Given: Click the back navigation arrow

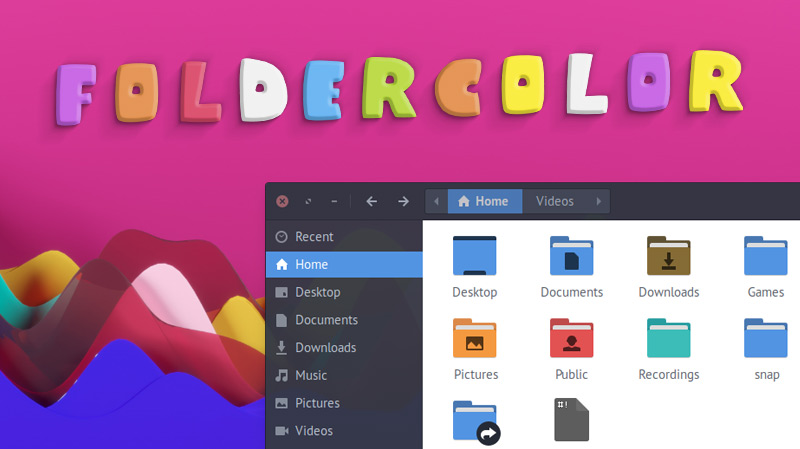Looking at the screenshot, I should click(372, 201).
